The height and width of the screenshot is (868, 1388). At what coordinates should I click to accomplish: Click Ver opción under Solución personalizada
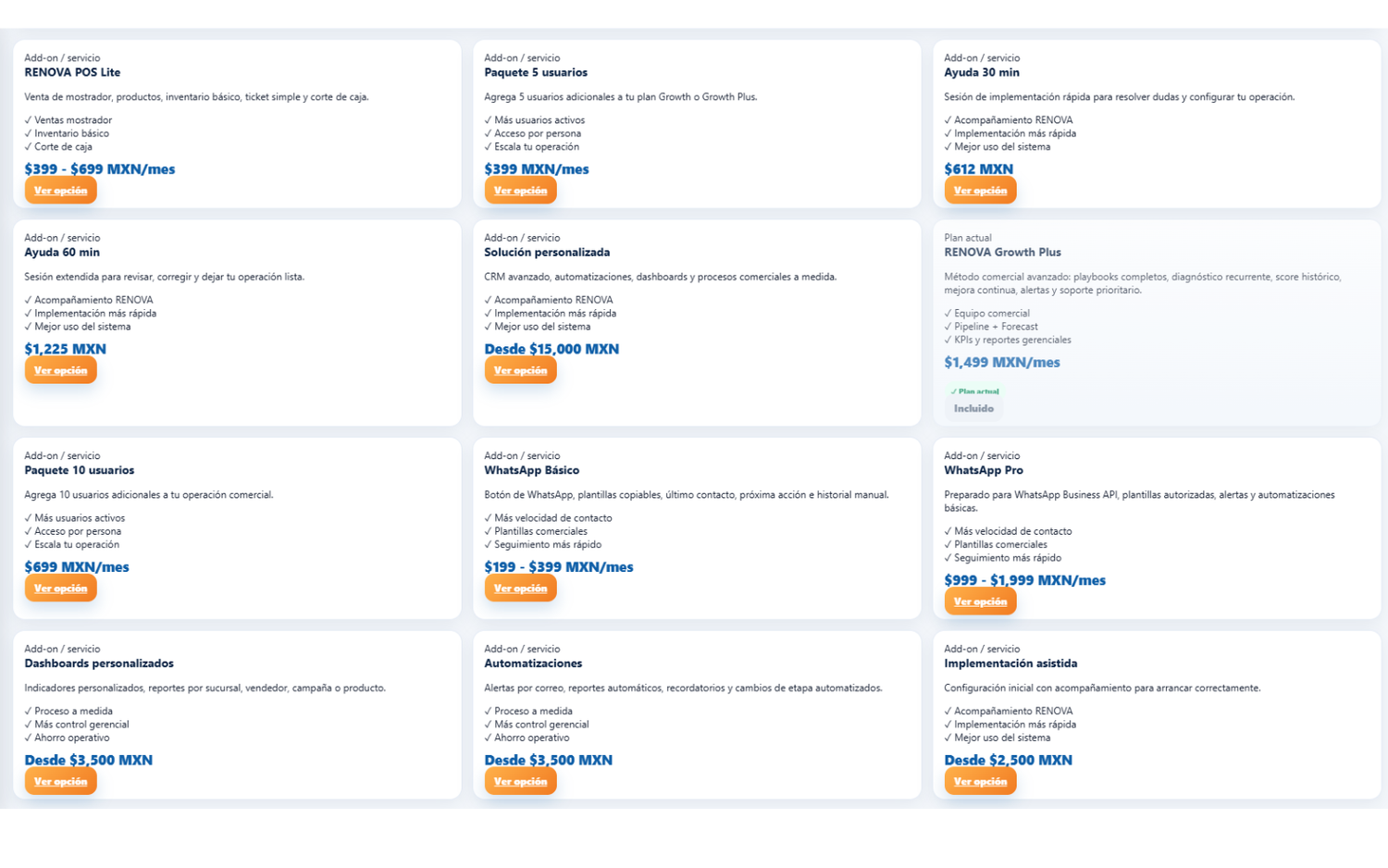(x=520, y=370)
